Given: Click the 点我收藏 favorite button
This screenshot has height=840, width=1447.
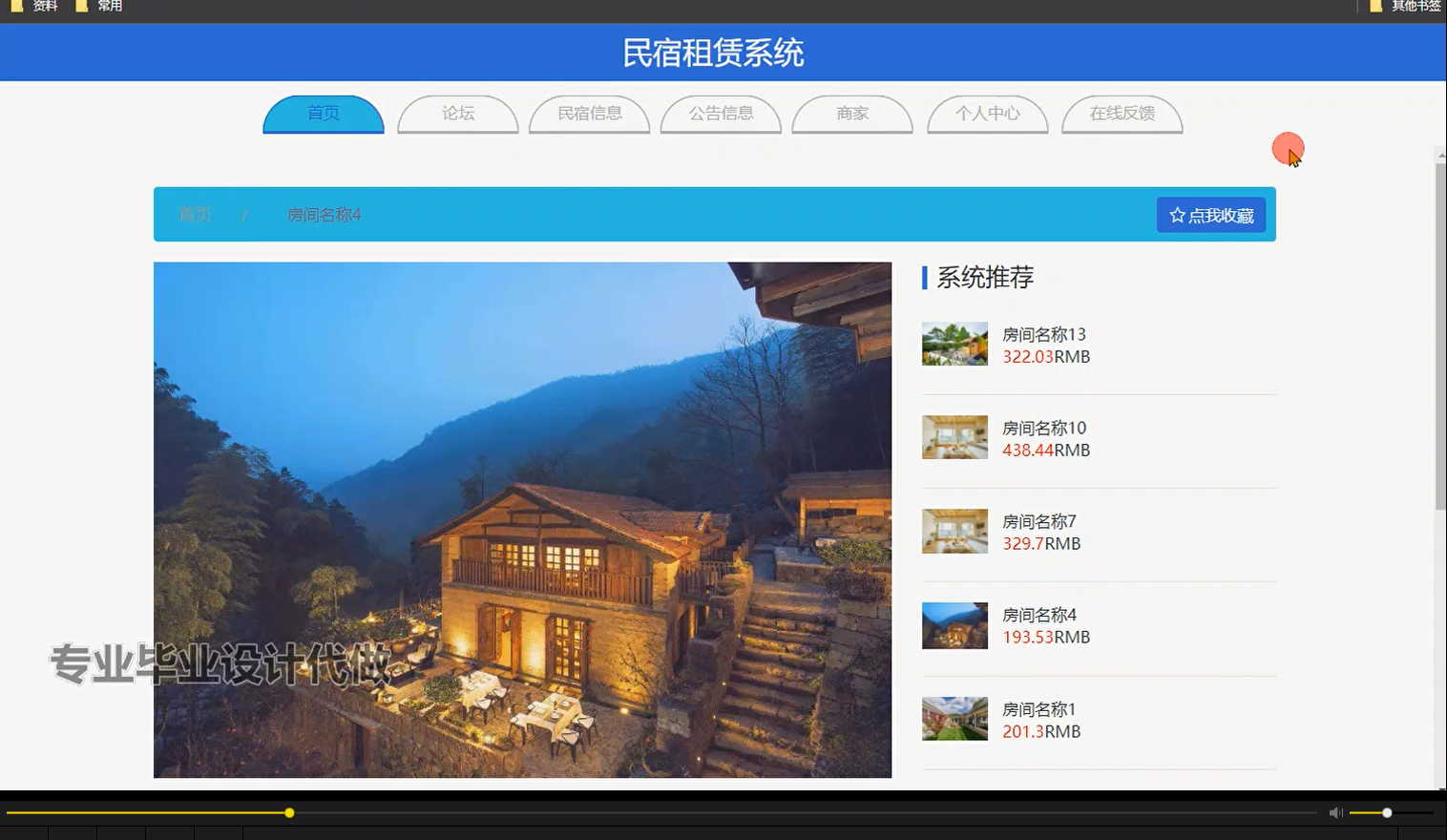Looking at the screenshot, I should pos(1210,214).
